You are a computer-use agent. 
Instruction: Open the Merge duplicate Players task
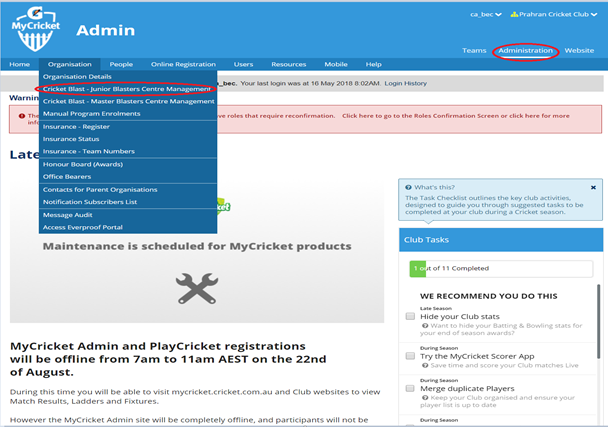click(467, 389)
